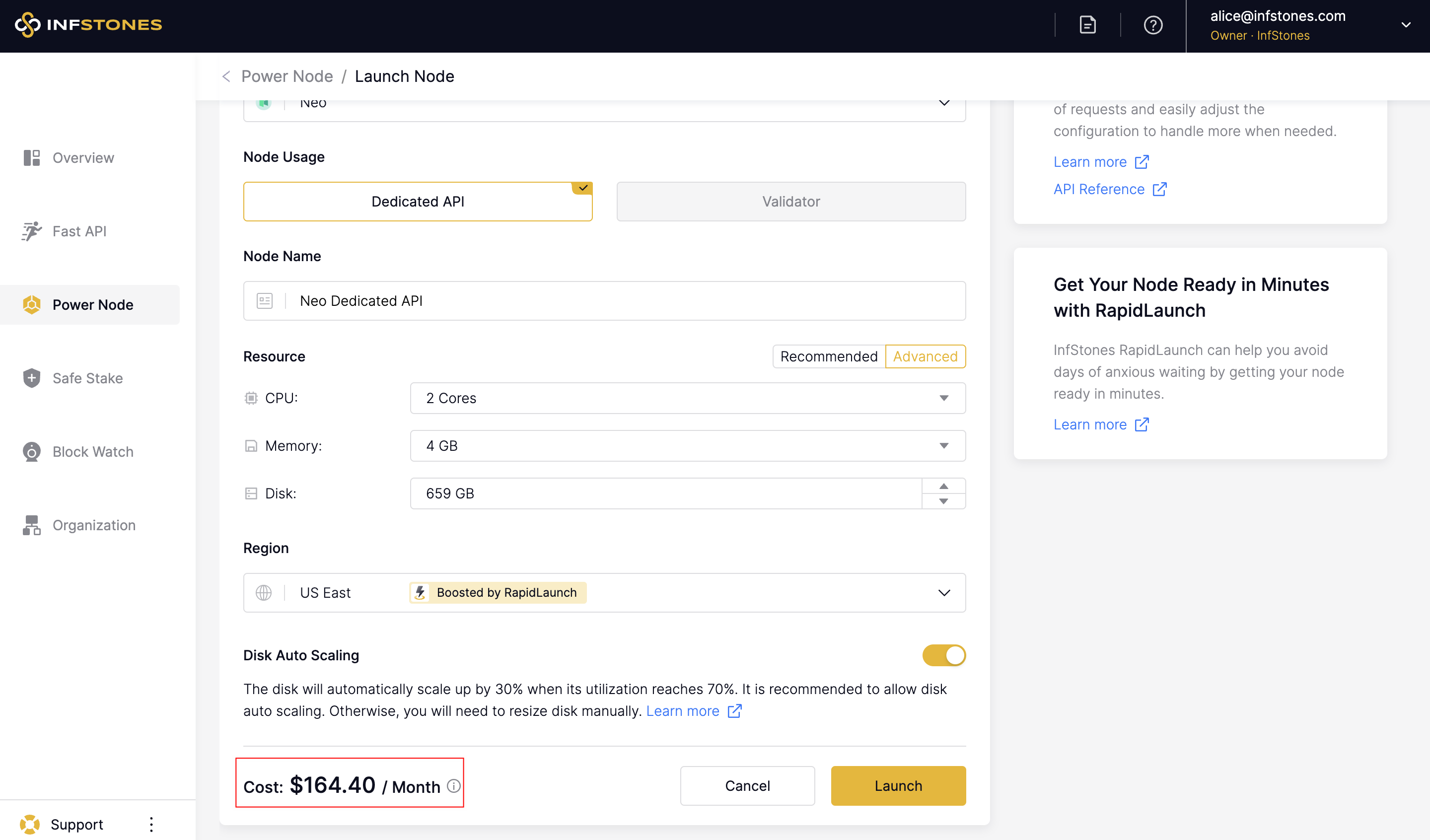Open the Support three-dot menu
1430x840 pixels.
point(151,824)
